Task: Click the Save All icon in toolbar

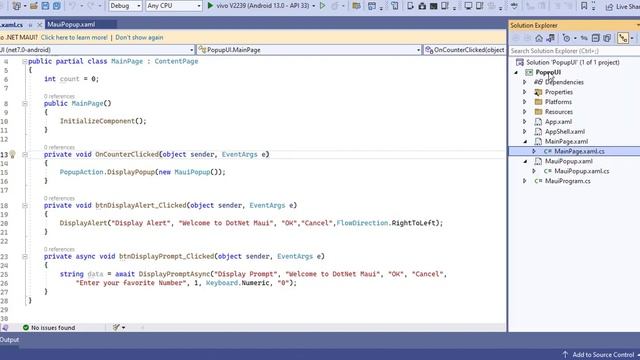Action: coord(57,6)
